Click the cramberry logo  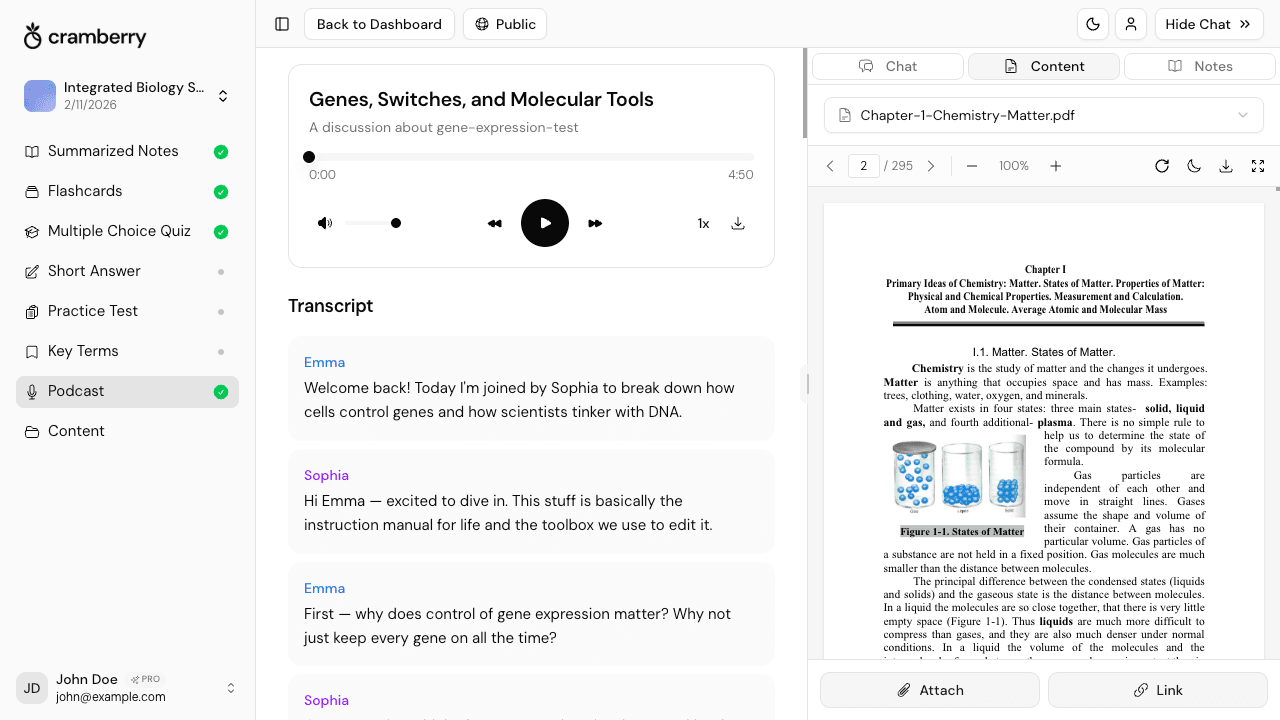pyautogui.click(x=84, y=36)
